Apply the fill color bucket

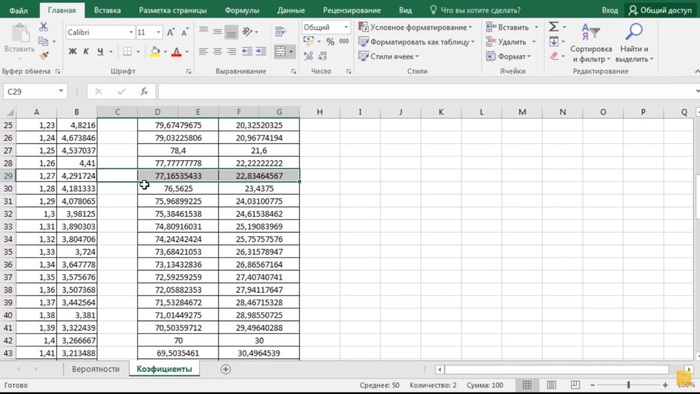click(x=155, y=52)
